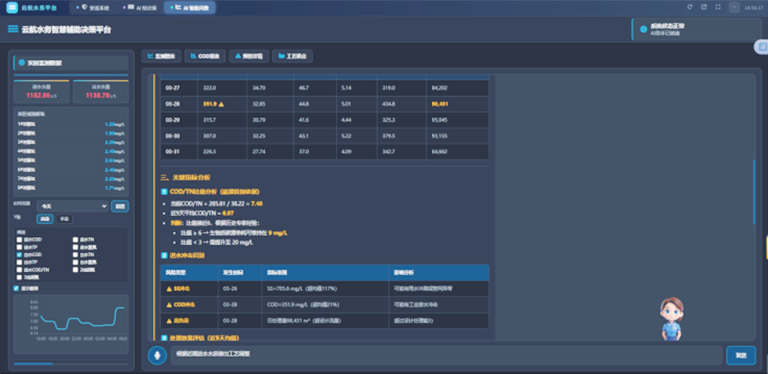Click the chart icon on the AI 智能问数 tab
The height and width of the screenshot is (374, 768).
[178, 7]
